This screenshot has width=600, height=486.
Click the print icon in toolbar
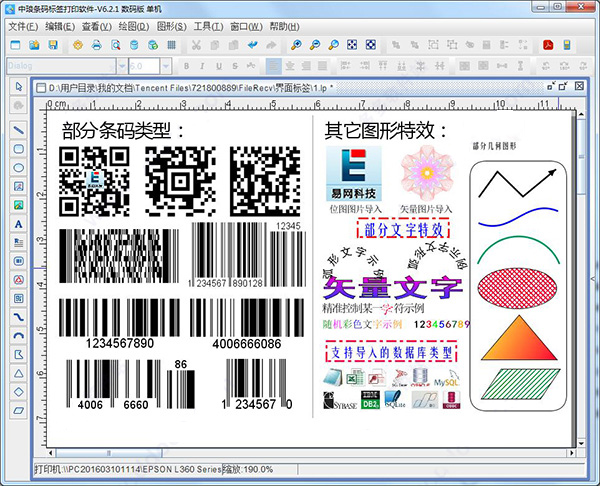click(x=97, y=45)
